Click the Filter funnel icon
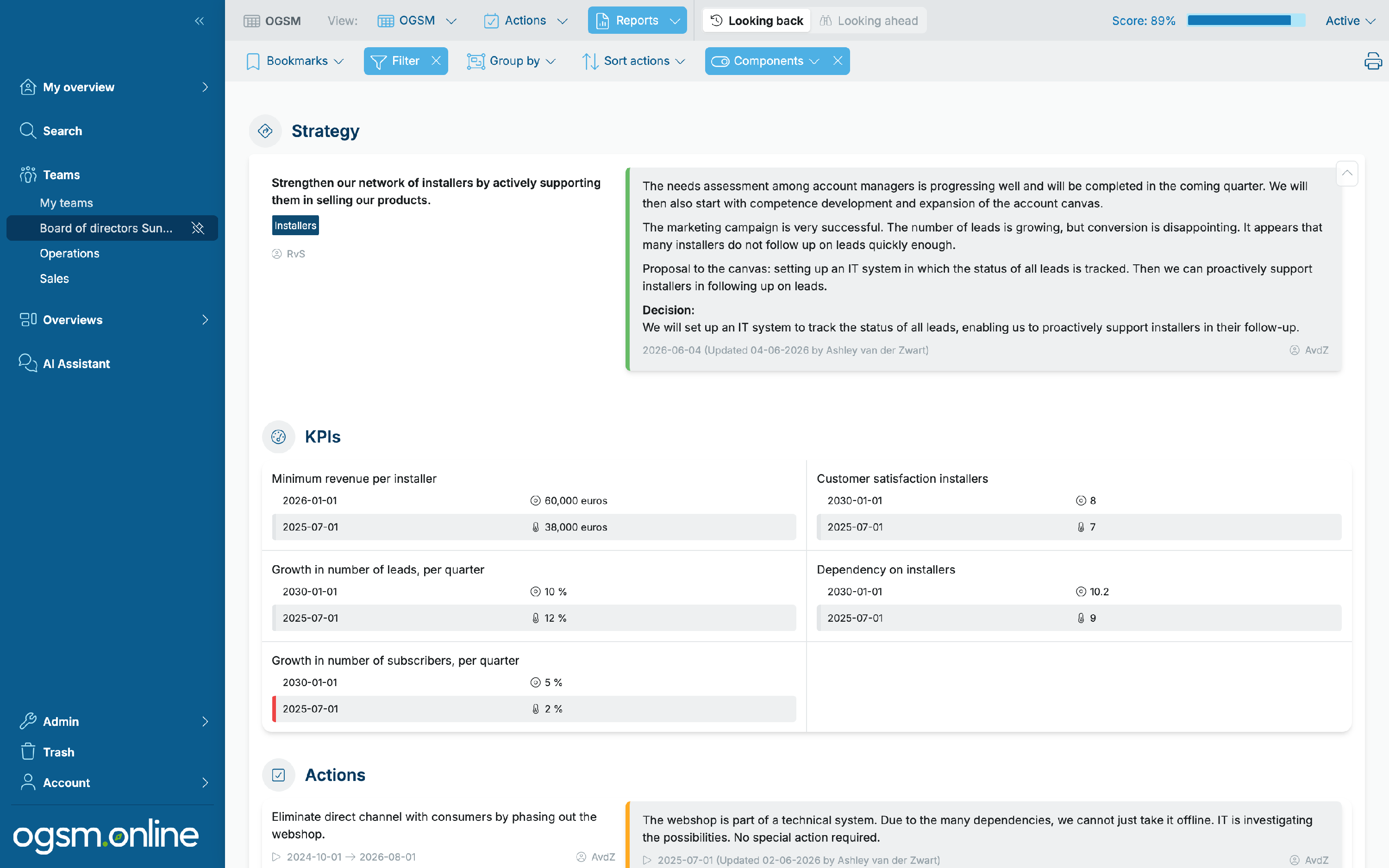This screenshot has width=1389, height=868. coord(378,62)
